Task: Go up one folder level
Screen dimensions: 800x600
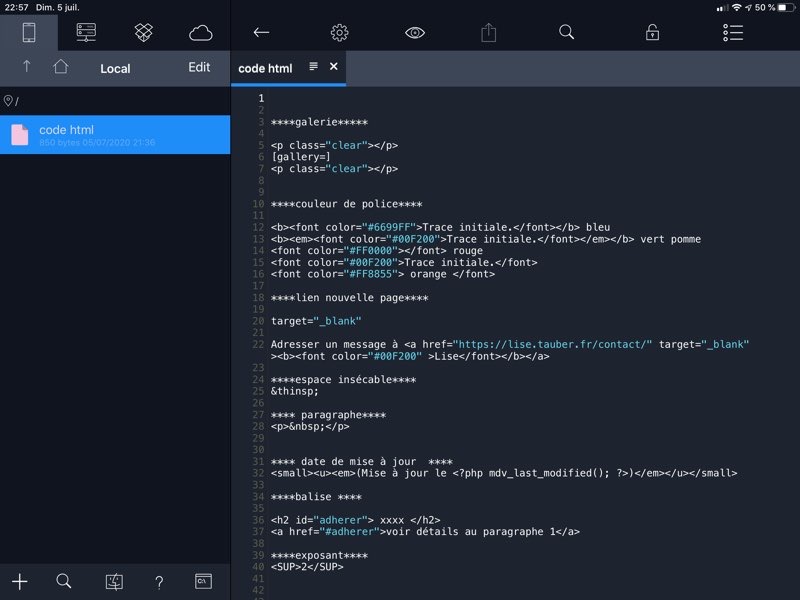Action: [x=27, y=67]
